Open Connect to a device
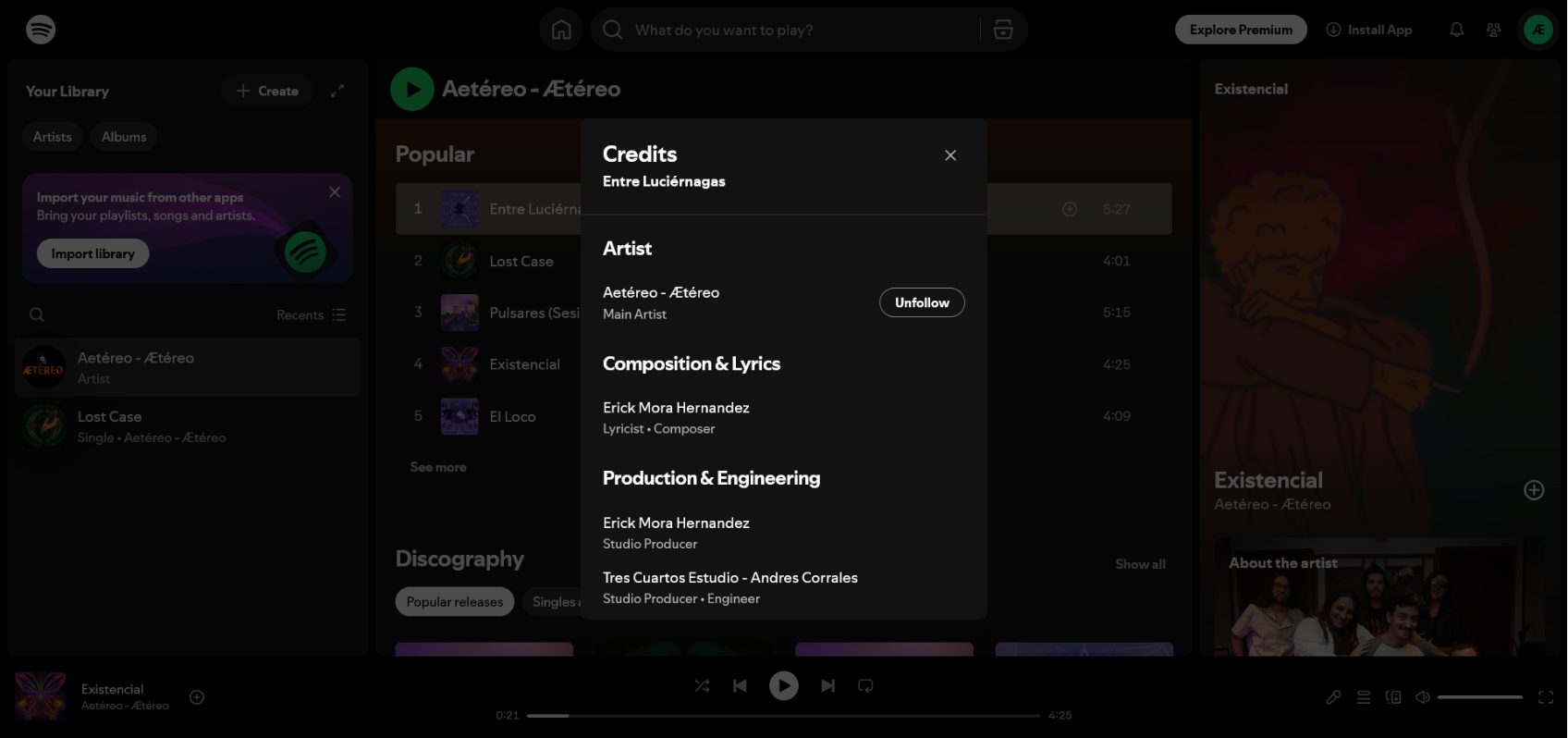Viewport: 1568px width, 738px height. (1393, 697)
